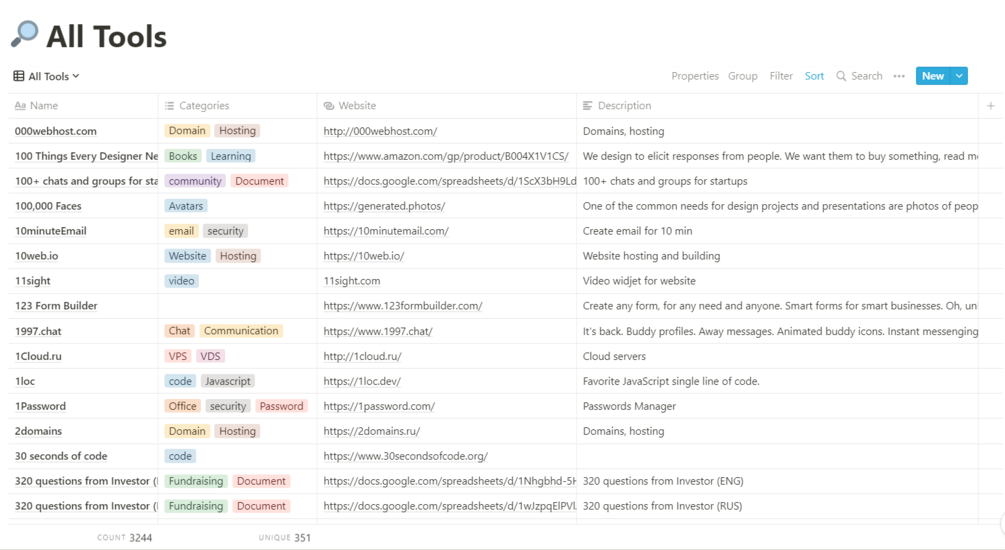Open the UNIQUE calculation under Categories
Image resolution: width=1005 pixels, height=550 pixels.
click(x=284, y=538)
